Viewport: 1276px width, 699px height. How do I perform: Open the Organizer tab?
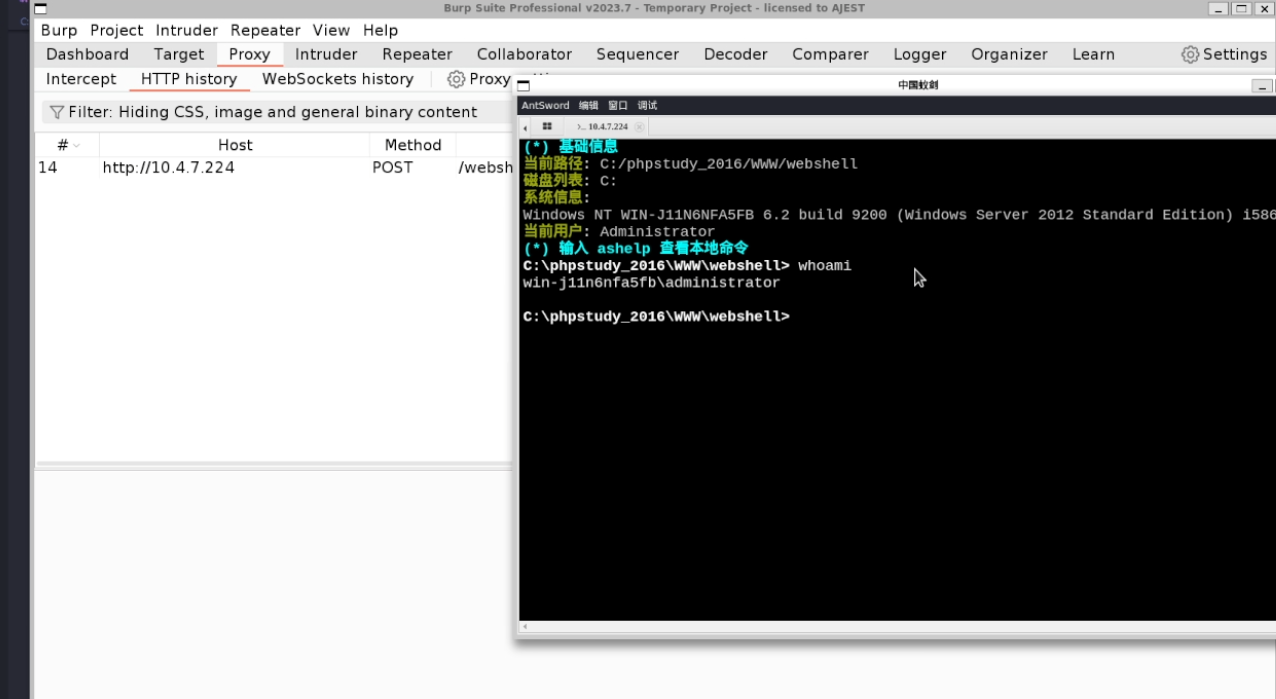(1009, 54)
